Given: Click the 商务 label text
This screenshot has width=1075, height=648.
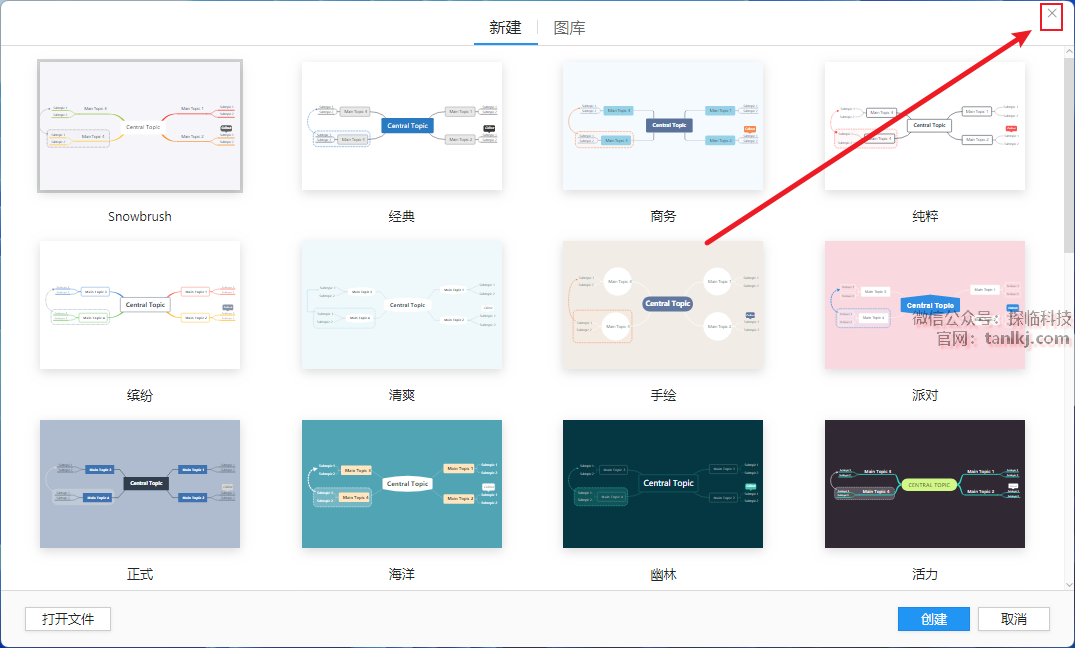Looking at the screenshot, I should [663, 217].
